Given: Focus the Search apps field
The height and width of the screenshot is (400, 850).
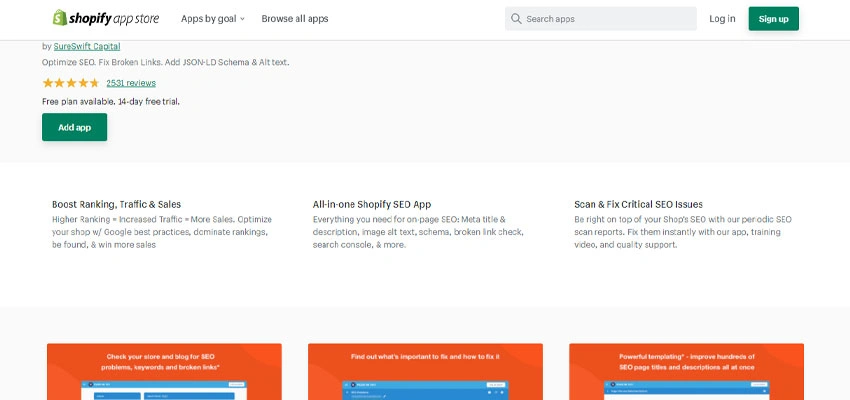Looking at the screenshot, I should [x=606, y=19].
